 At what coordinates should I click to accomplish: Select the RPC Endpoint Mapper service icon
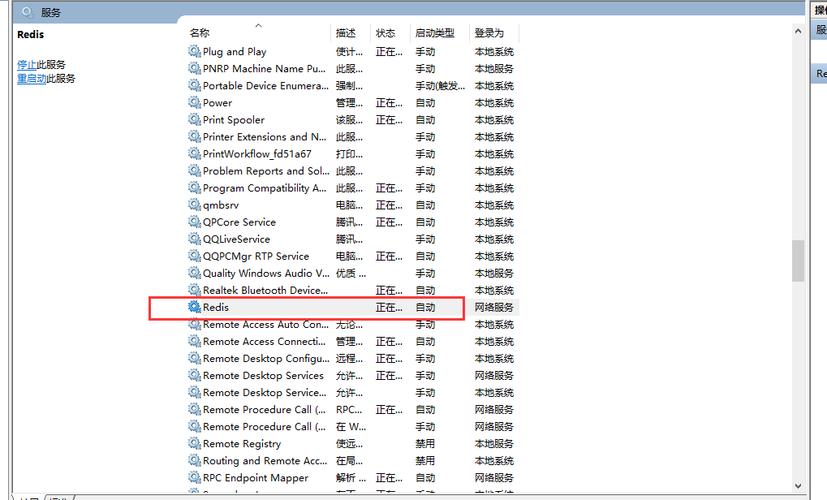point(194,478)
